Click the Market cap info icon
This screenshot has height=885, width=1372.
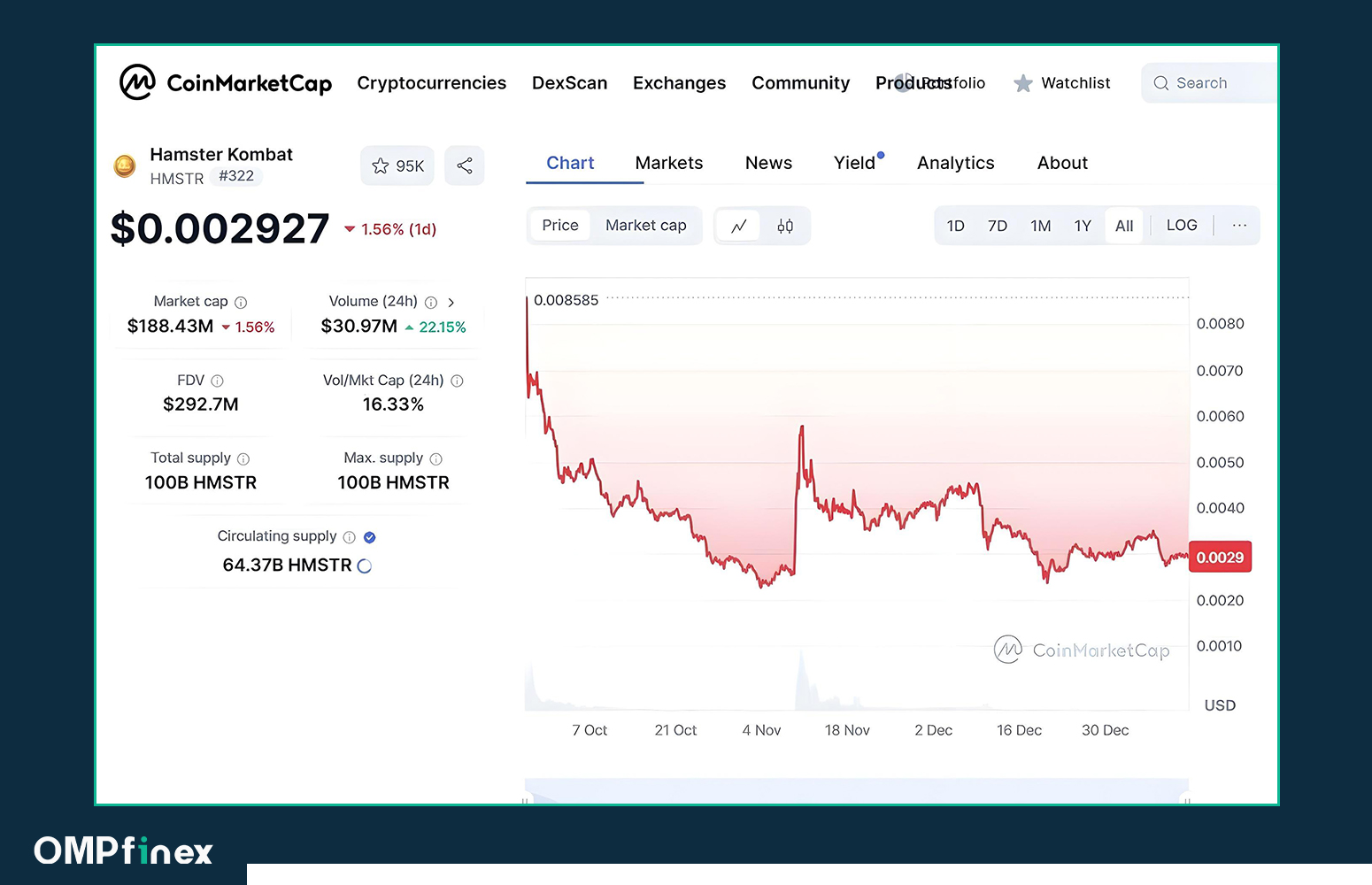(x=241, y=303)
